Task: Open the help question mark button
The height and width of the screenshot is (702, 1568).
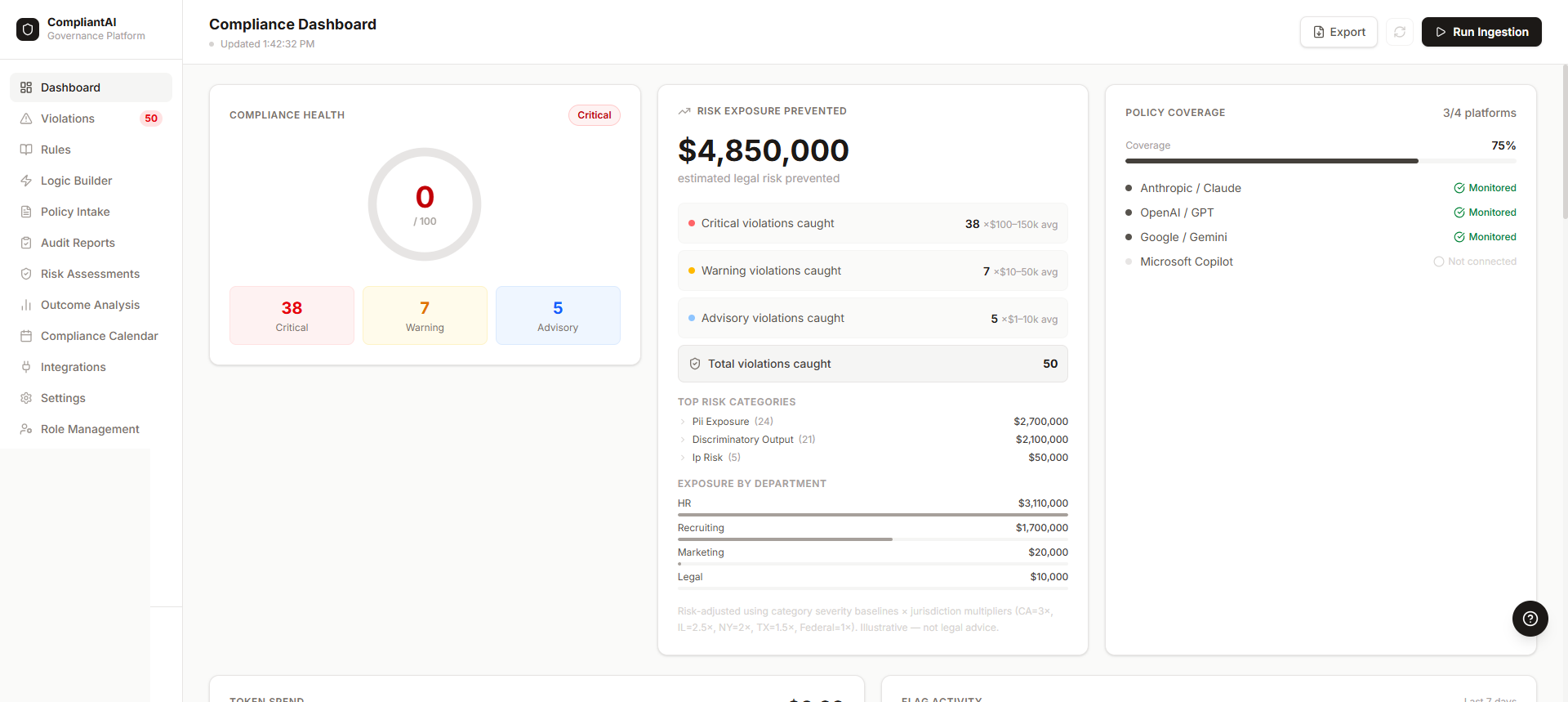Action: (x=1530, y=619)
